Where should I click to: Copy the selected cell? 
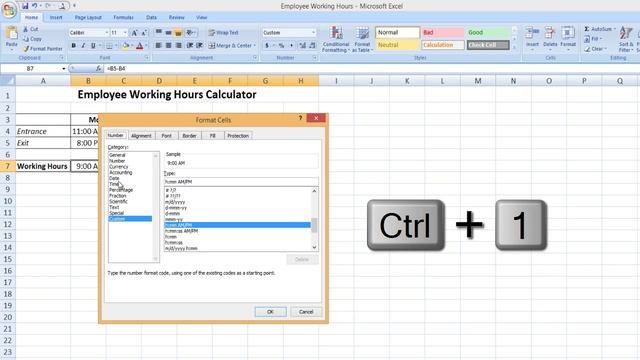(x=32, y=39)
